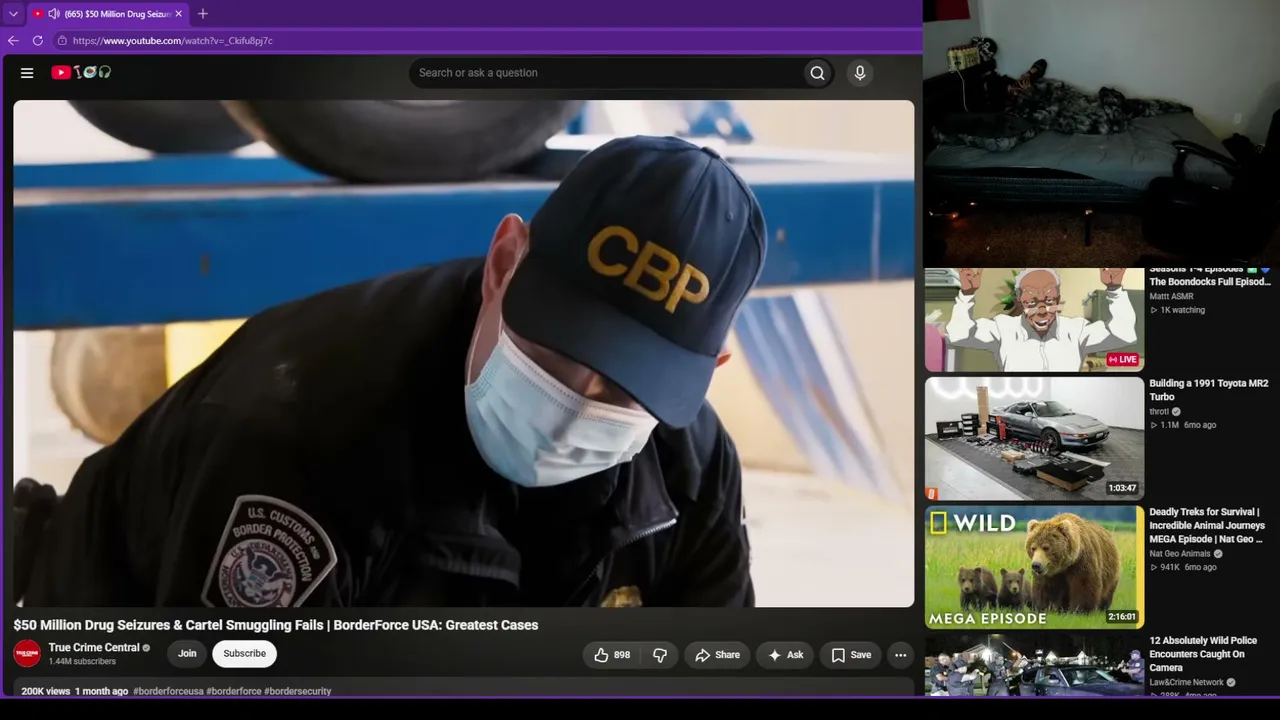Viewport: 1280px width, 720px height.
Task: Like the video with 898 likes
Action: click(612, 655)
